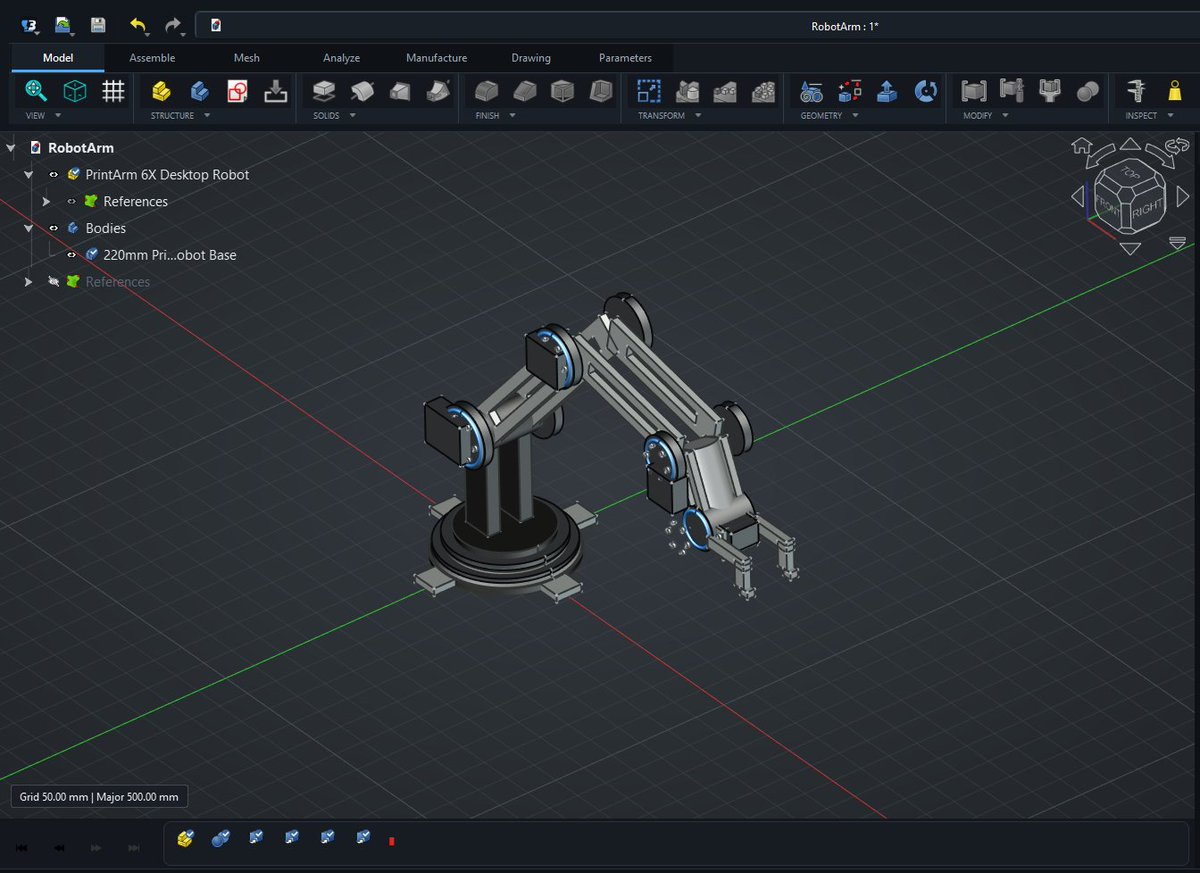Toggle visibility of 220mm Pri...obot Base body
The image size is (1200, 873).
point(72,255)
